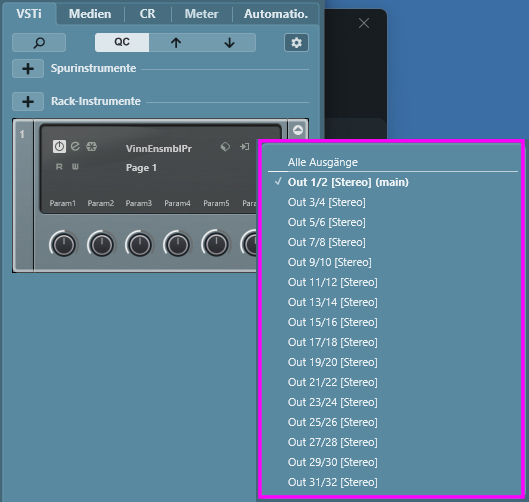Add a rack instrument with plus button
Viewport: 529px width, 502px height.
click(28, 102)
